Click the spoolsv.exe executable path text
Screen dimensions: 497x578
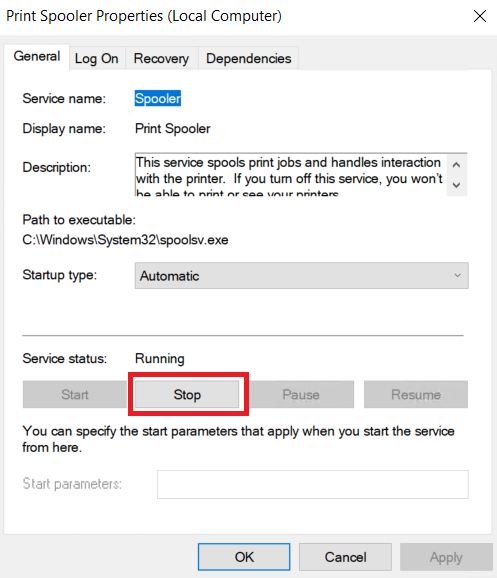pyautogui.click(x=125, y=240)
